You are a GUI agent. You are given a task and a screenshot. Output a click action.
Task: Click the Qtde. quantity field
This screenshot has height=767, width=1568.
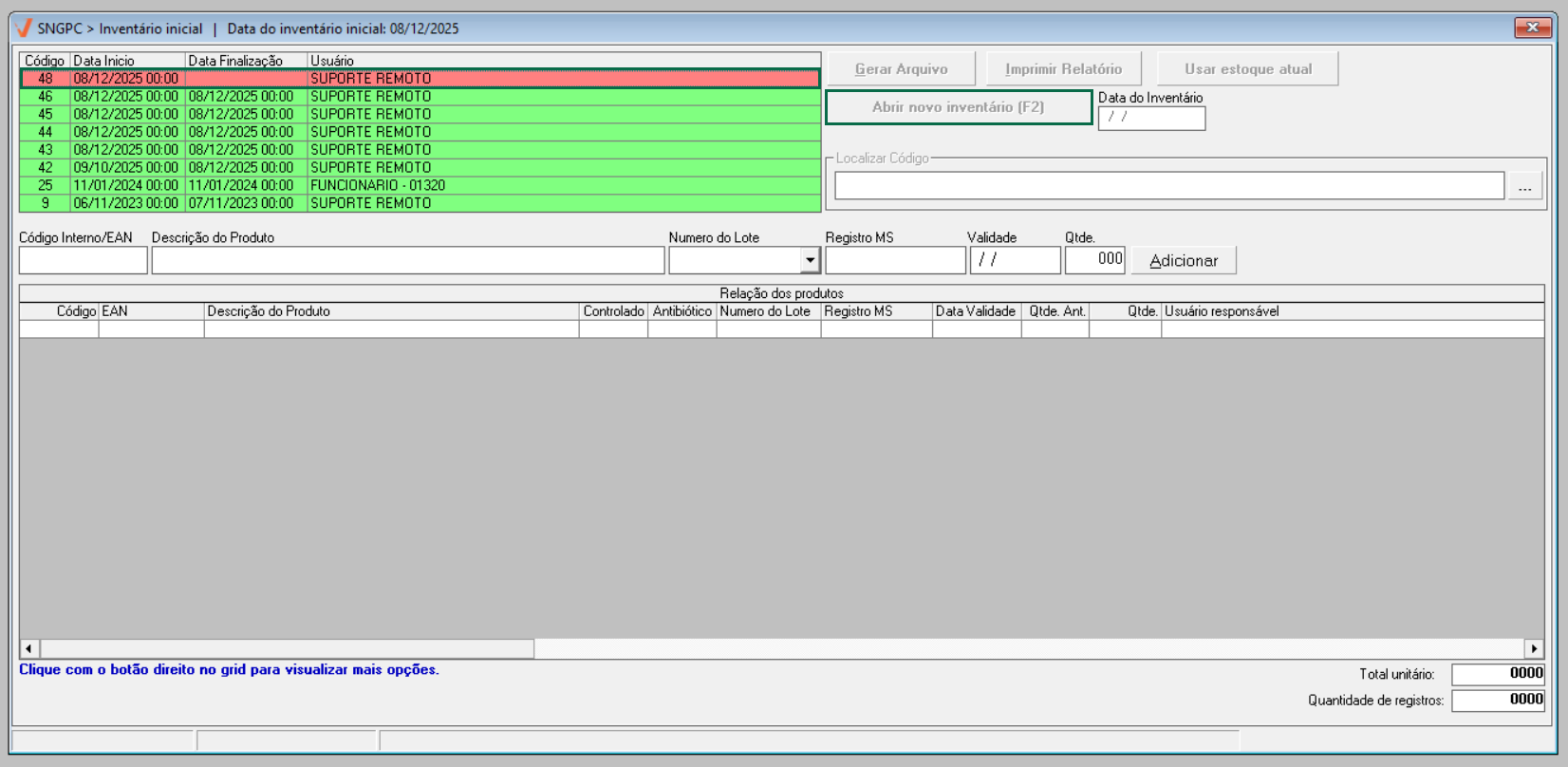click(x=1094, y=260)
